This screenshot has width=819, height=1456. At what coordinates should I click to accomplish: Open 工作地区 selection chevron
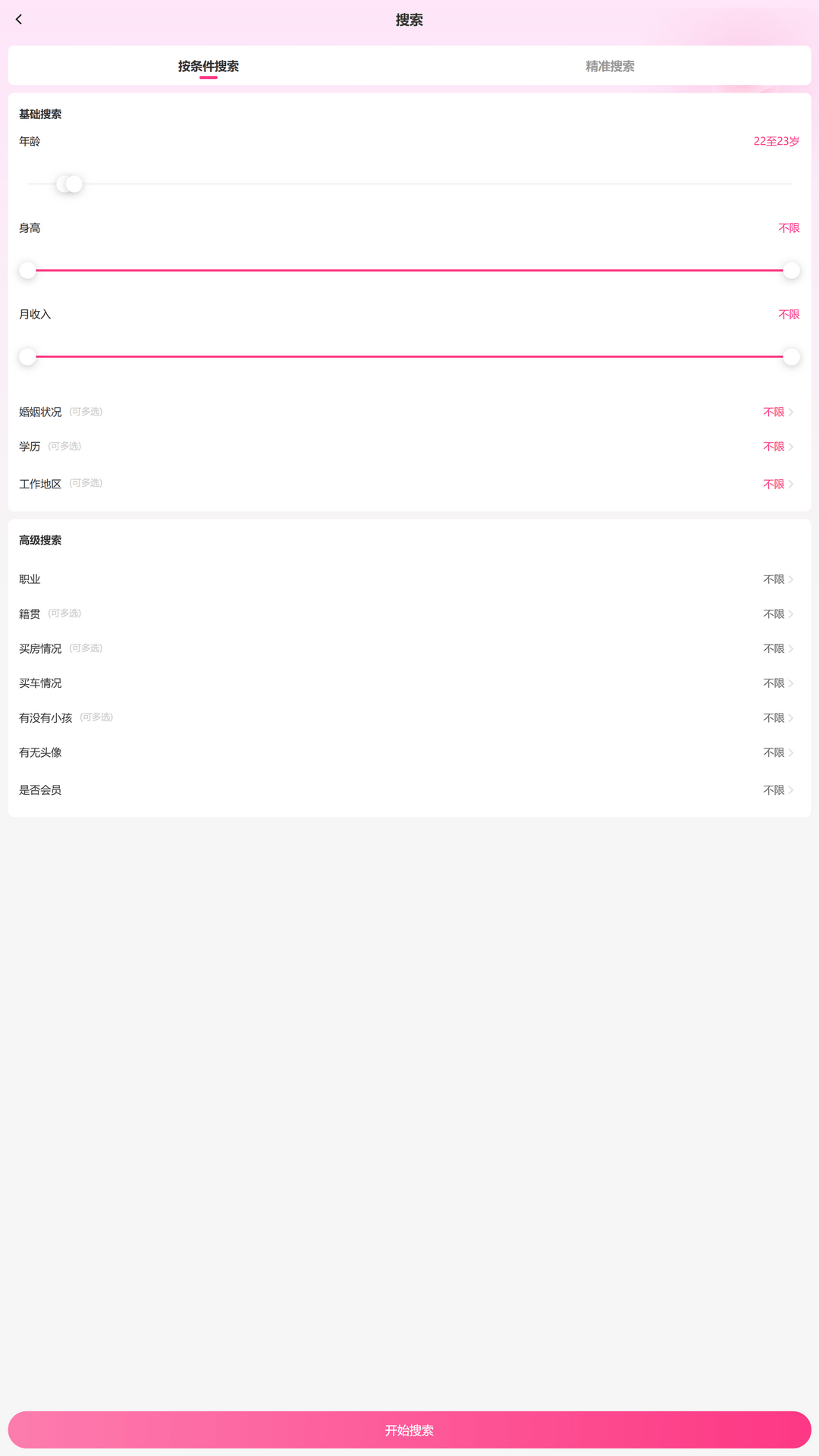tap(790, 485)
